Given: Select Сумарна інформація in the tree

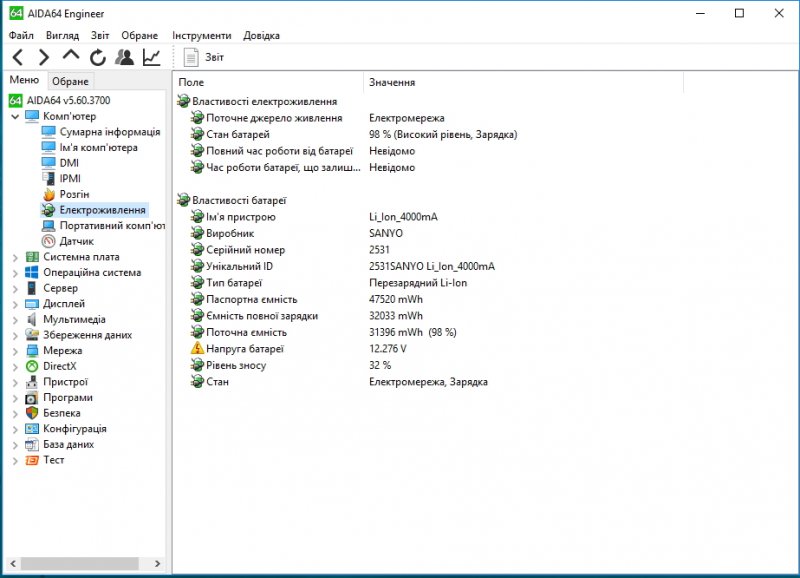Looking at the screenshot, I should pos(109,132).
